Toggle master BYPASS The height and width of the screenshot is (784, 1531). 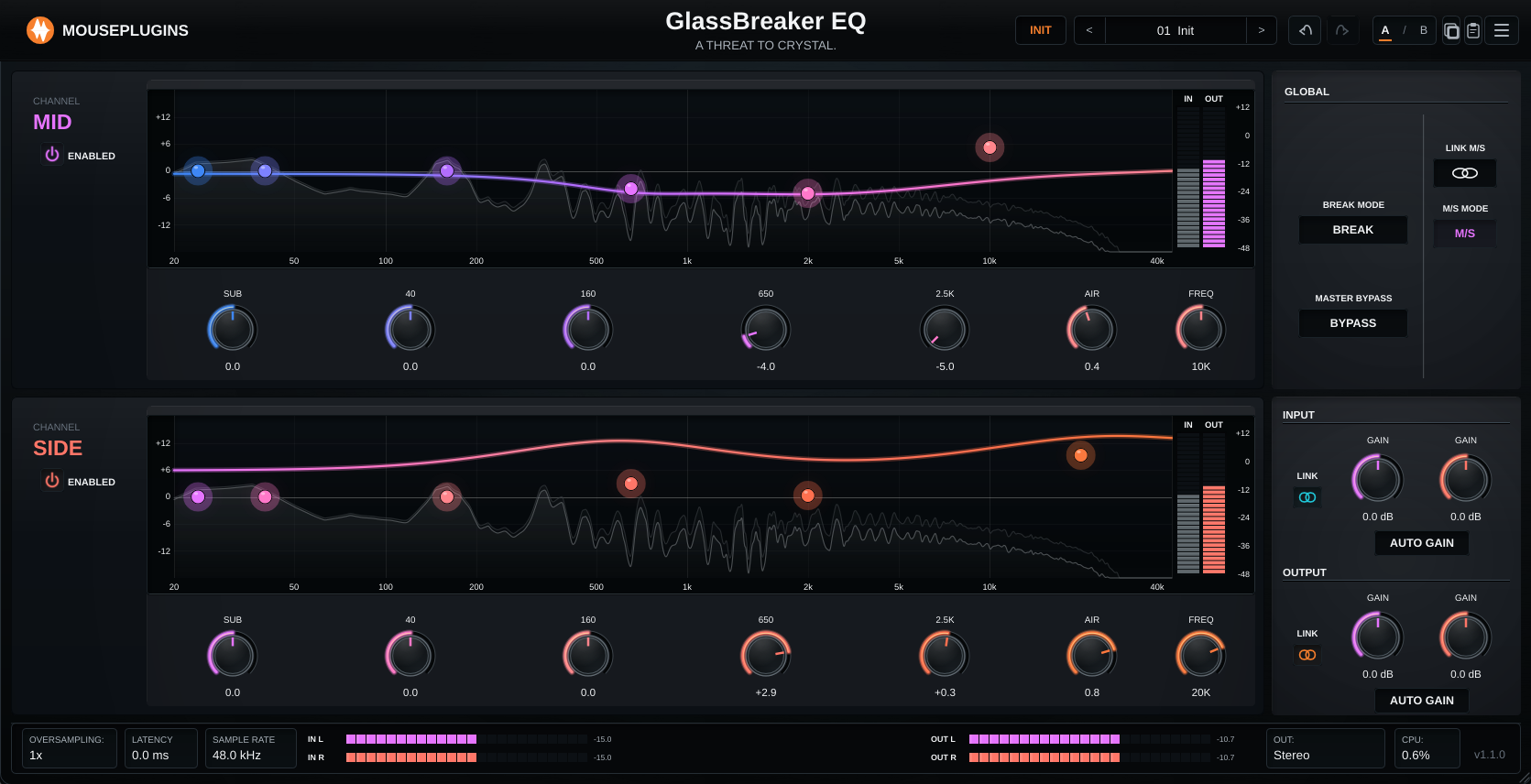(x=1353, y=323)
